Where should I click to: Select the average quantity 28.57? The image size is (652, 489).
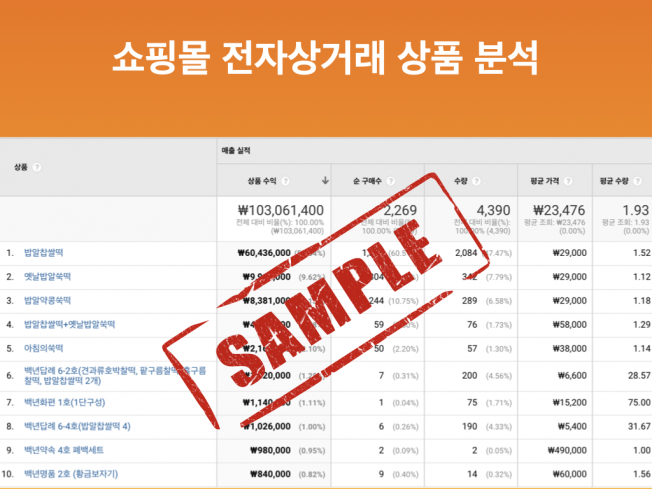click(639, 375)
